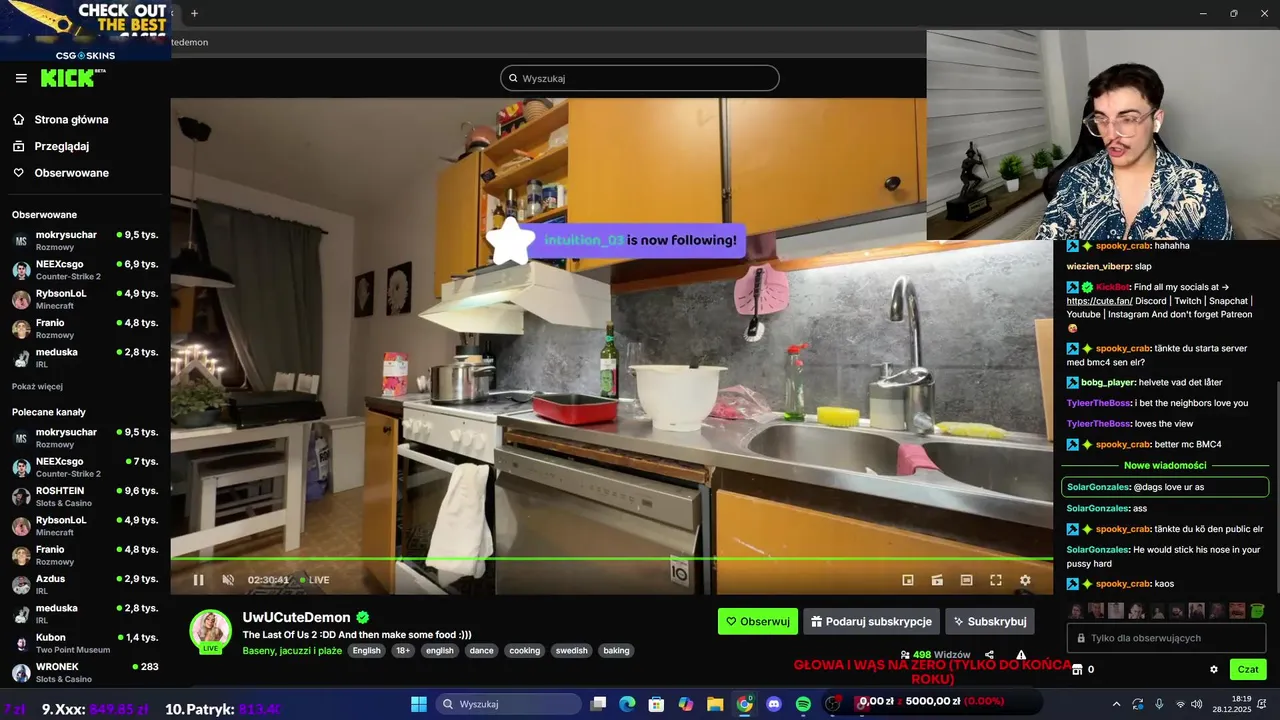This screenshot has width=1280, height=720.
Task: Click the dance stream tag
Action: pos(482,650)
